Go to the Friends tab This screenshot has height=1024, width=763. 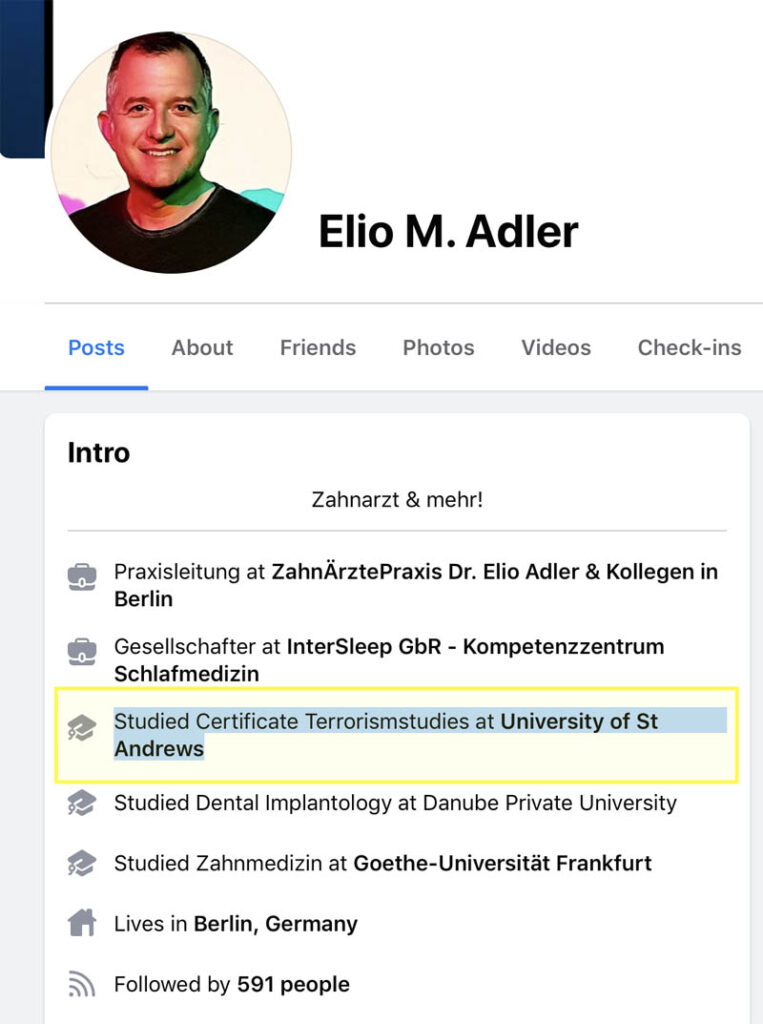[318, 348]
